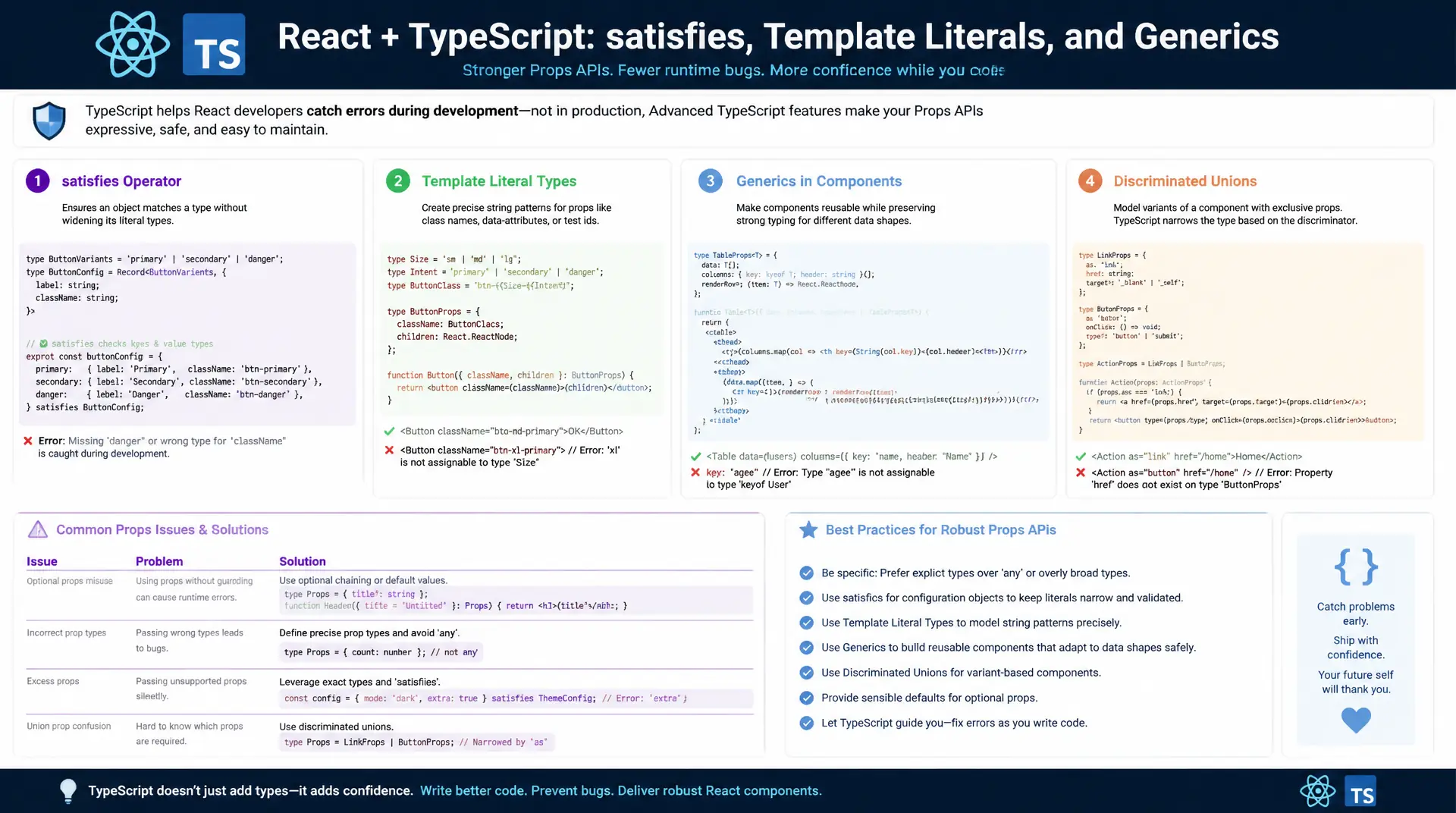Click red X beside Missing 'danger' error
This screenshot has width=1456, height=813.
click(x=28, y=441)
